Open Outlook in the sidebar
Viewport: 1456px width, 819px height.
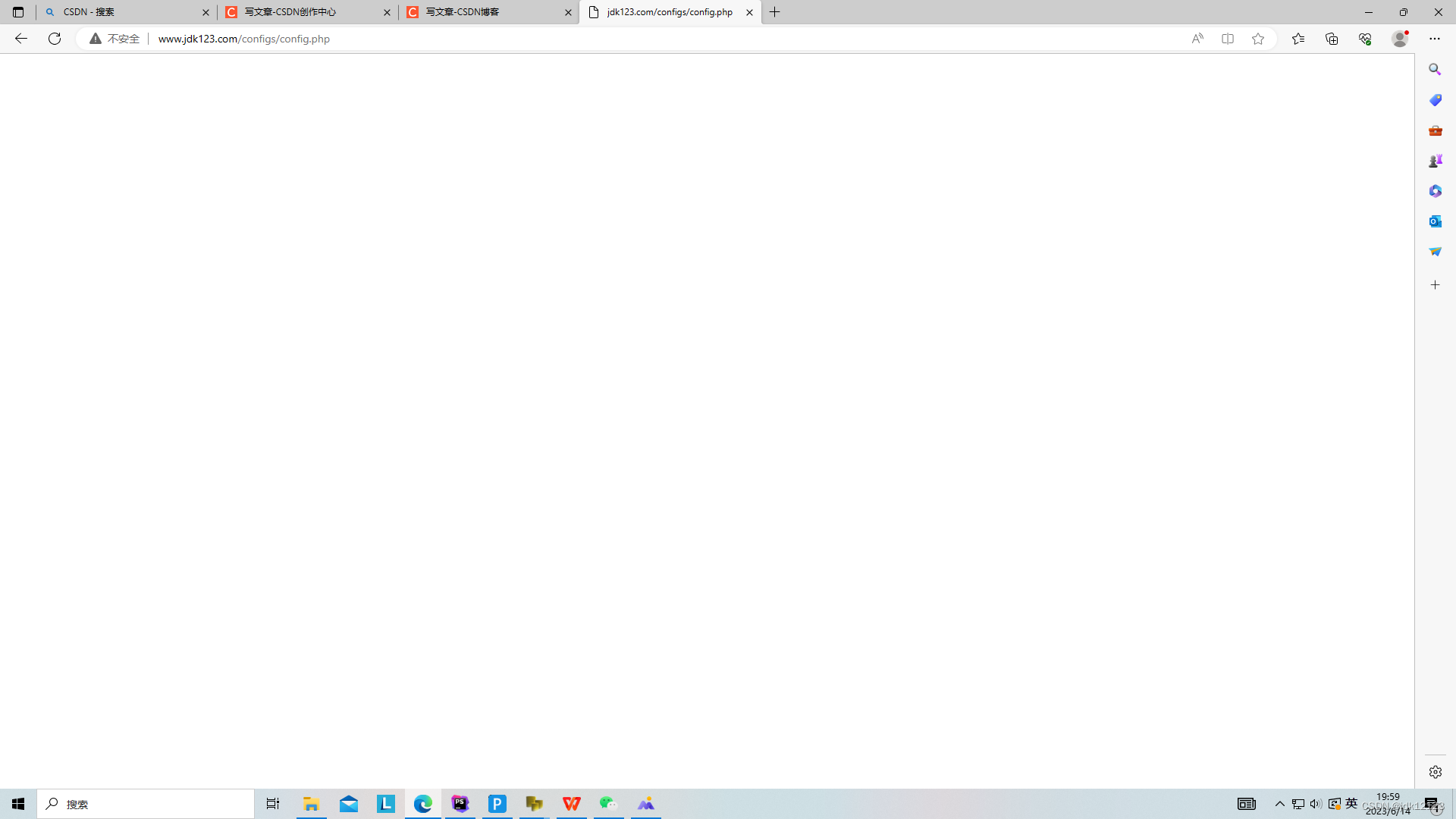click(1435, 221)
